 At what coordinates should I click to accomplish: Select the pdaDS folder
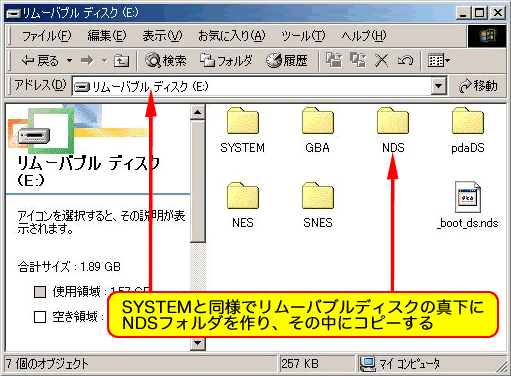[x=468, y=121]
